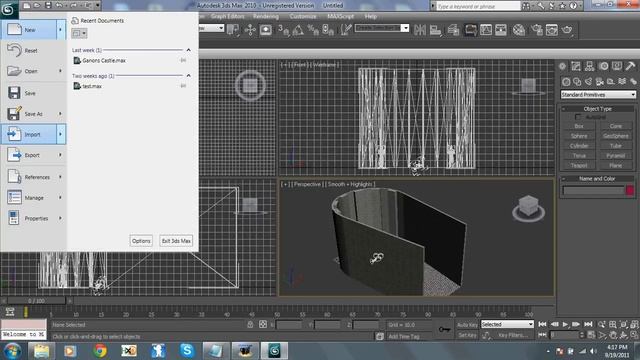This screenshot has height=360, width=640.
Task: Click the time slider 0/100 handle
Action: pos(36,301)
